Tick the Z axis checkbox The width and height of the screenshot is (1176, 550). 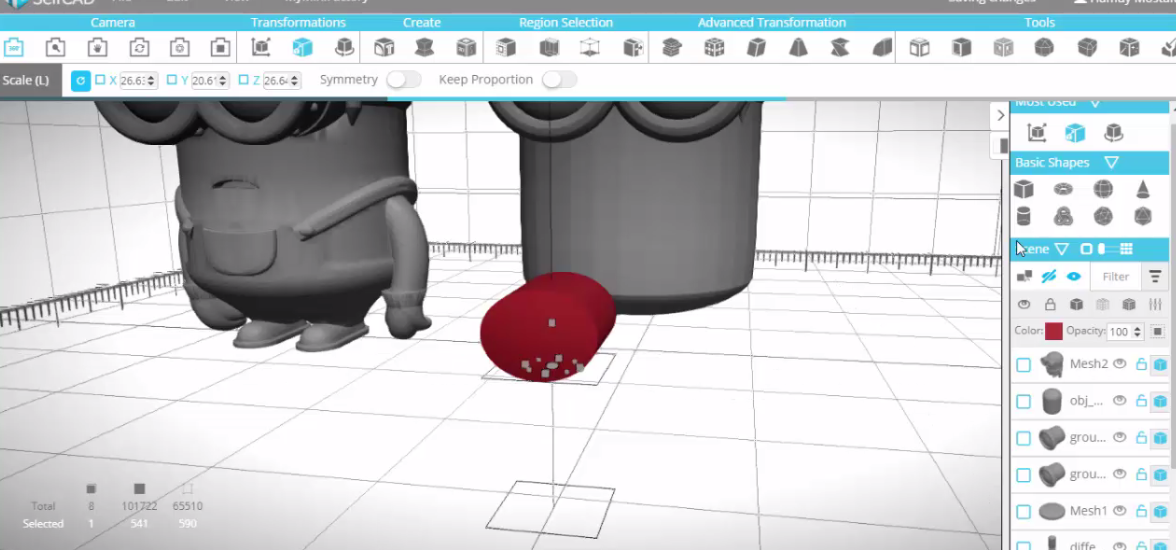[243, 80]
